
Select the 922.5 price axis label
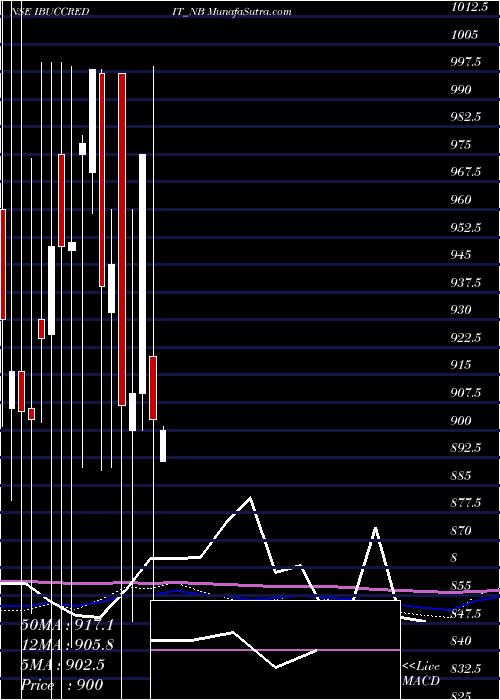coord(467,338)
